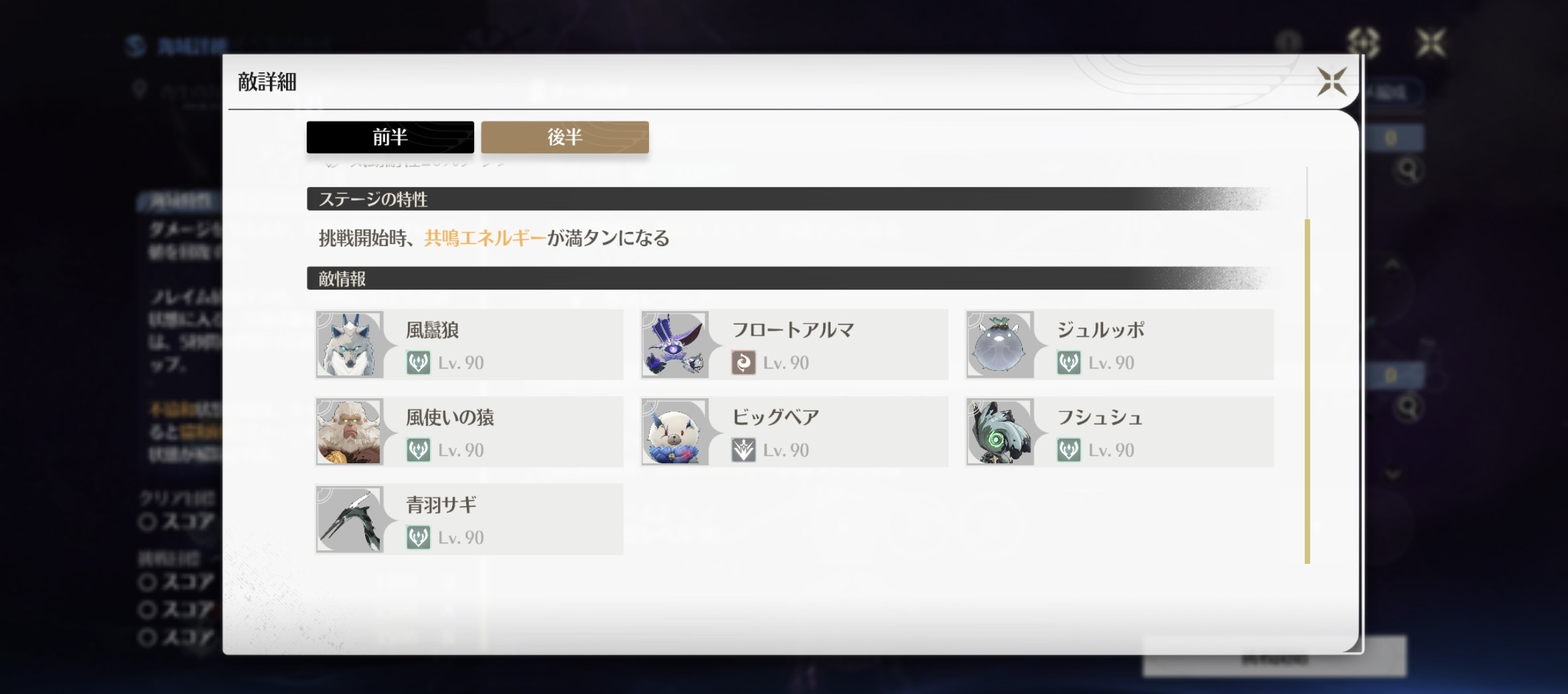Select the ビッグベア enemy name entry

click(775, 417)
